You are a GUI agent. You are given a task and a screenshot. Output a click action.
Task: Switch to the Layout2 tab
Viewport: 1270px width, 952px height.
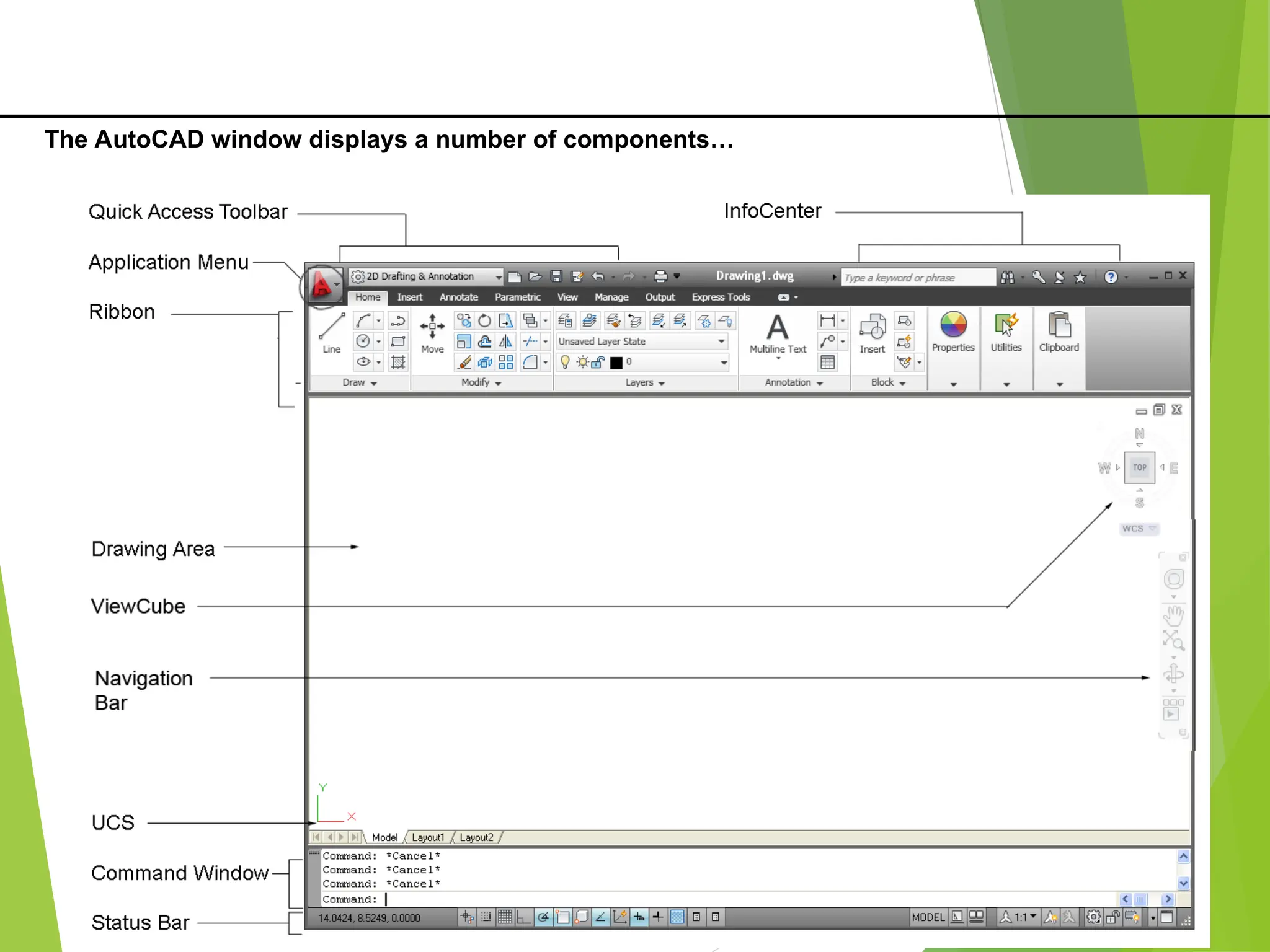pos(476,838)
